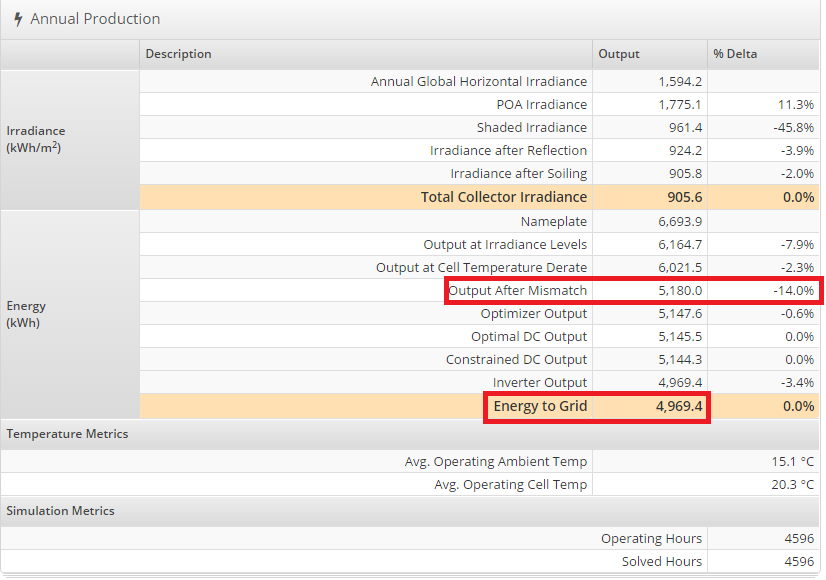Click the POA Irradiance row label
This screenshot has height=580, width=826.
[x=542, y=104]
